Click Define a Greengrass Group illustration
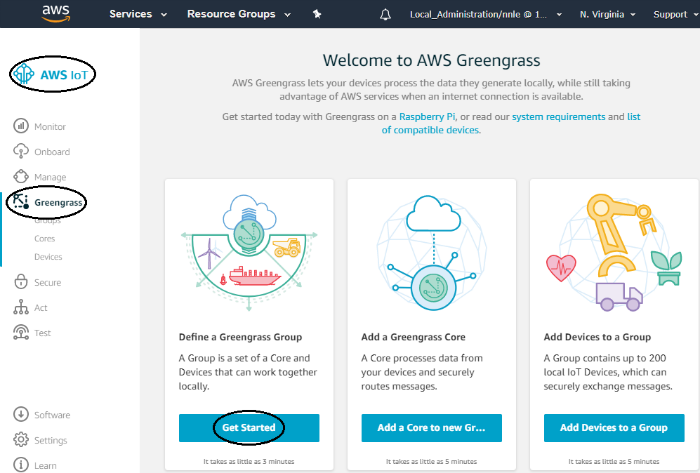Screen dimensions: 700x473 point(249,252)
